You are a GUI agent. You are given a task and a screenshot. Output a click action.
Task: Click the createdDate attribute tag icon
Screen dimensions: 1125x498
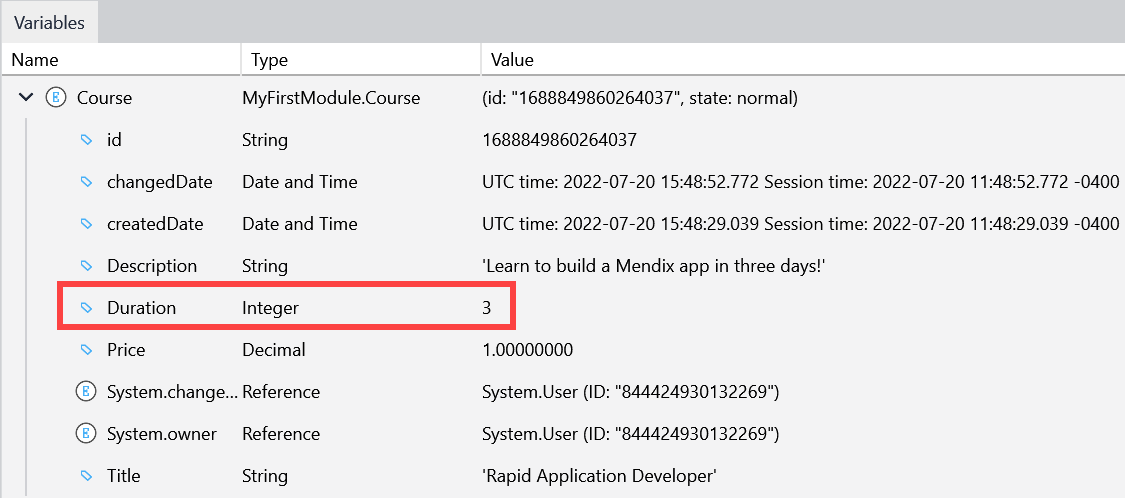86,224
